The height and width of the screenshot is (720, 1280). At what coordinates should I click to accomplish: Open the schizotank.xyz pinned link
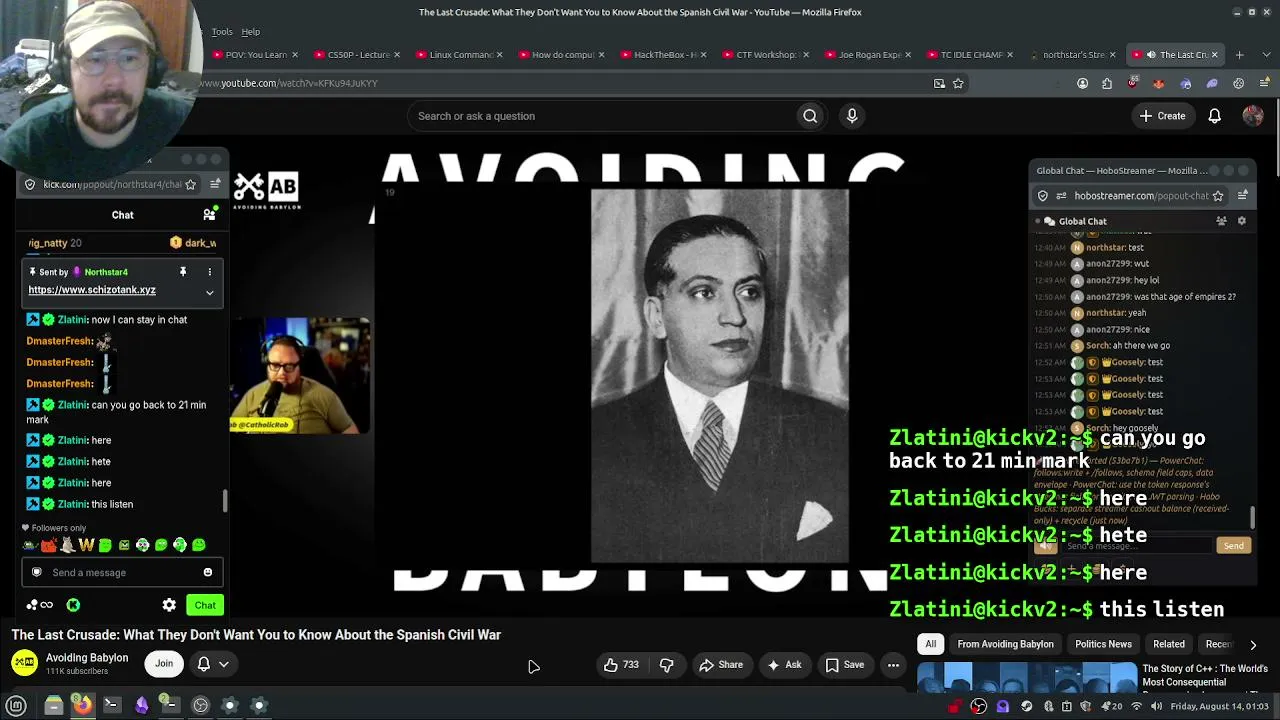(92, 290)
